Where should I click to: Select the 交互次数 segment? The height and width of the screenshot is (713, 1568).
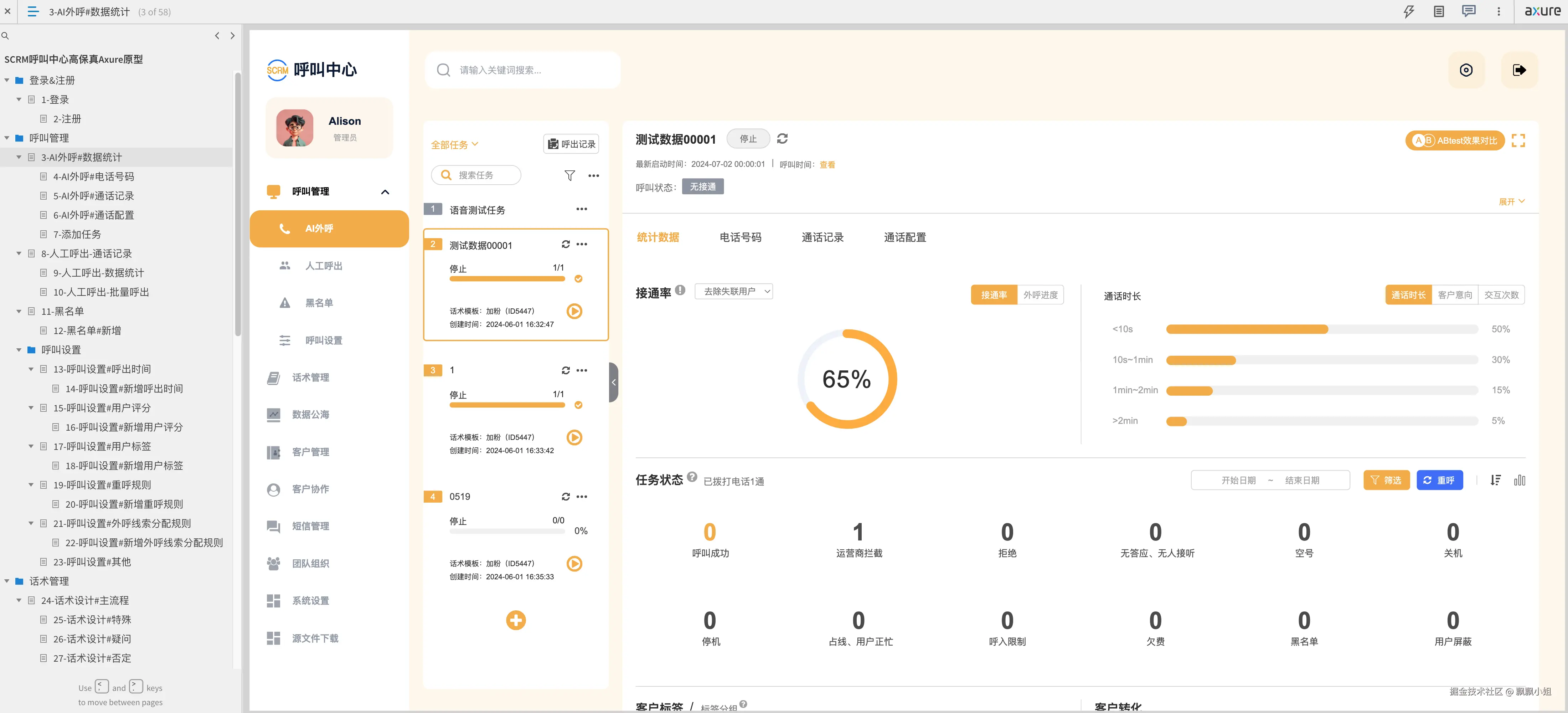(x=1501, y=295)
